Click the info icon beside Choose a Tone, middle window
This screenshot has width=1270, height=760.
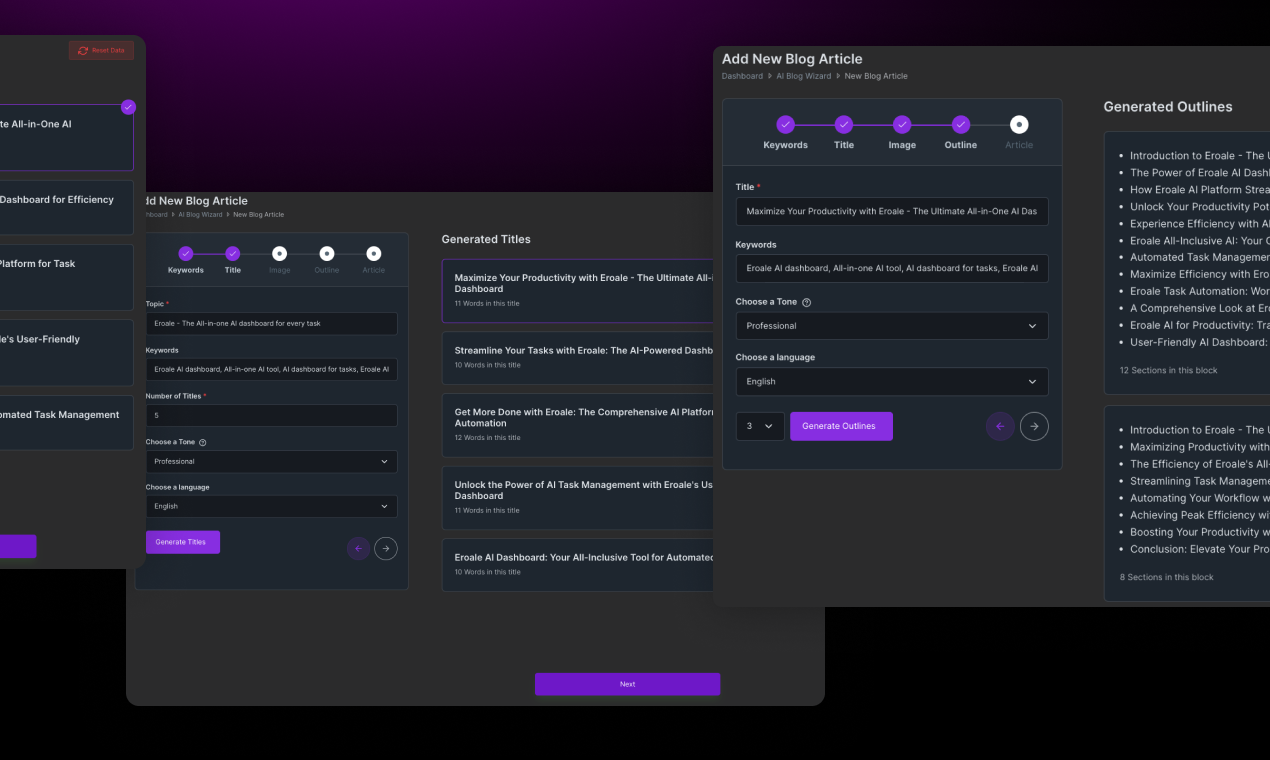tap(203, 442)
